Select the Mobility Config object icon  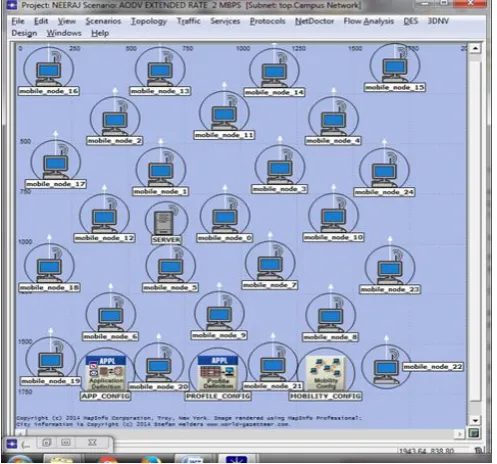point(326,373)
